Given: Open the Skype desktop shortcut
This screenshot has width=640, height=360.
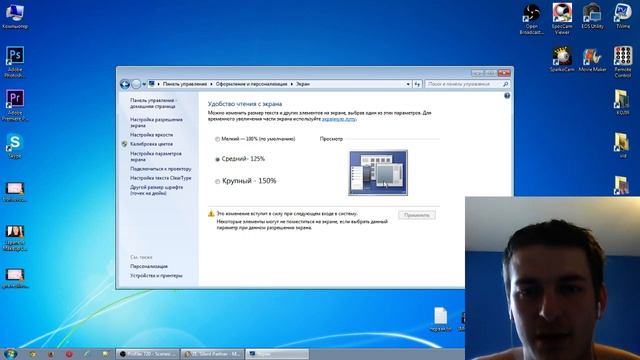Looking at the screenshot, I should click(15, 146).
